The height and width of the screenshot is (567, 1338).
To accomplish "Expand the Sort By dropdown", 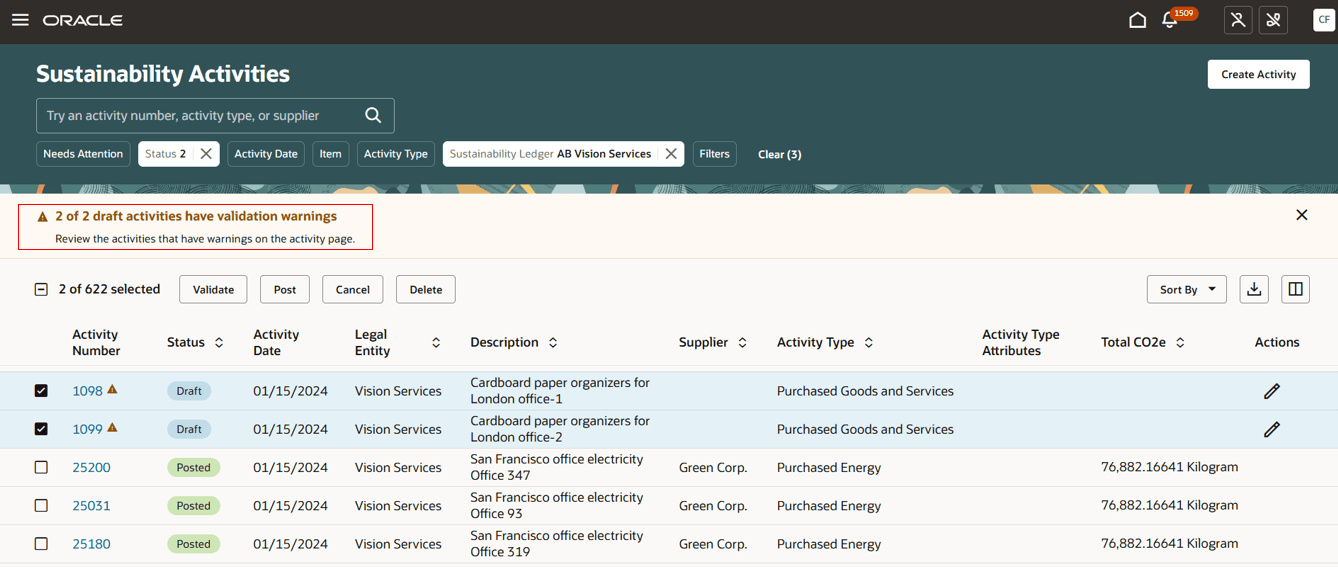I will [x=1186, y=289].
